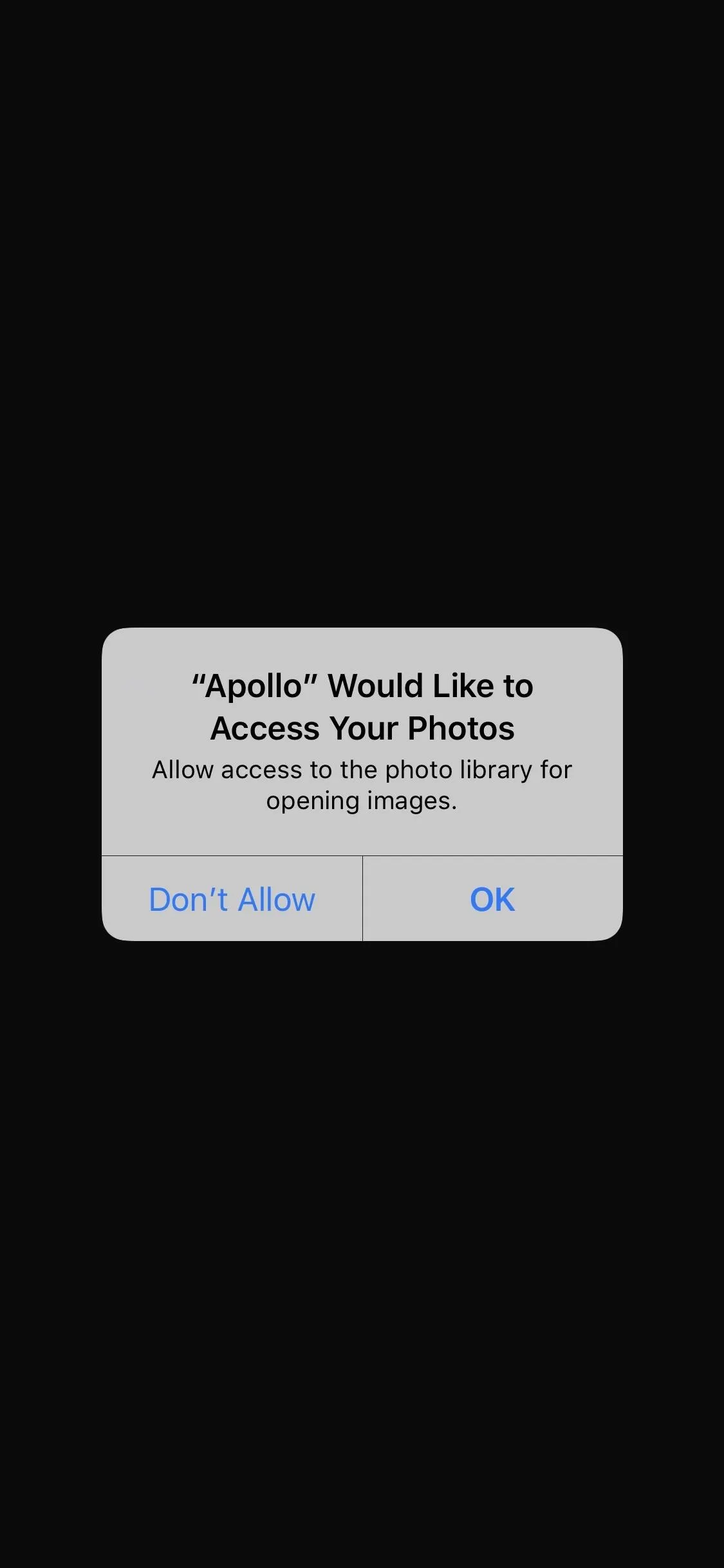Confirm photo library access with OK
This screenshot has height=1568, width=724.
pyautogui.click(x=493, y=899)
